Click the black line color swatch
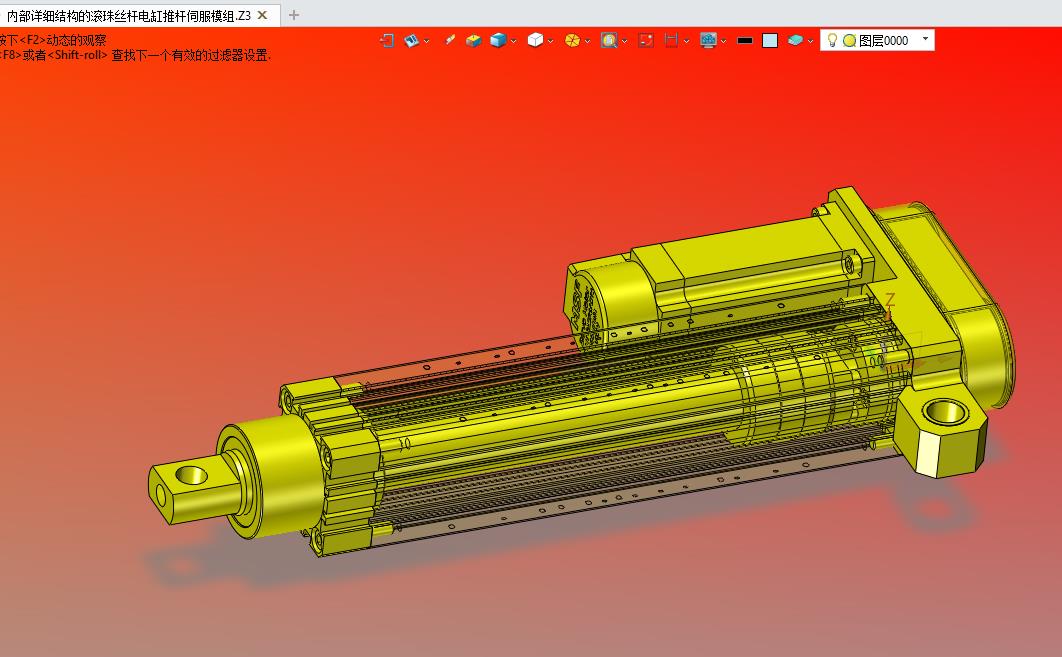1062x657 pixels. 745,41
